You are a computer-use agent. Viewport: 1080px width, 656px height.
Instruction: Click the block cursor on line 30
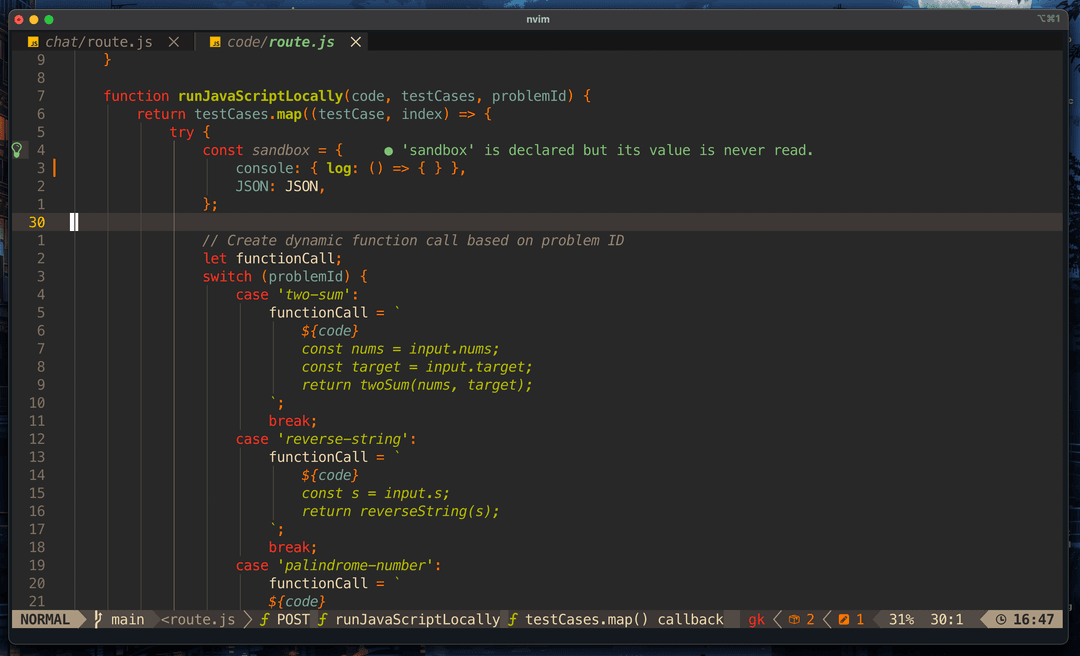[74, 222]
